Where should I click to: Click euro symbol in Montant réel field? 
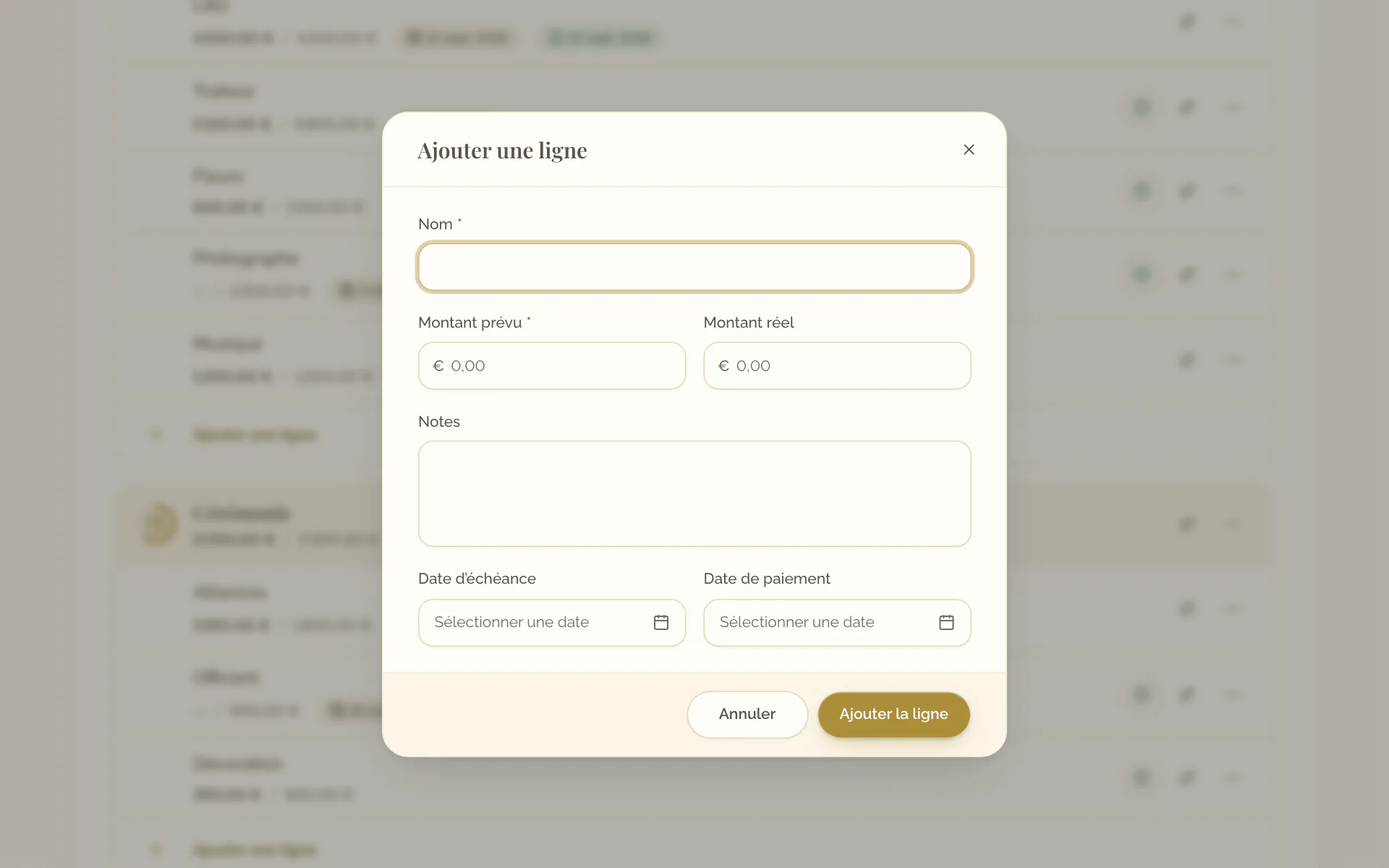[x=723, y=366]
